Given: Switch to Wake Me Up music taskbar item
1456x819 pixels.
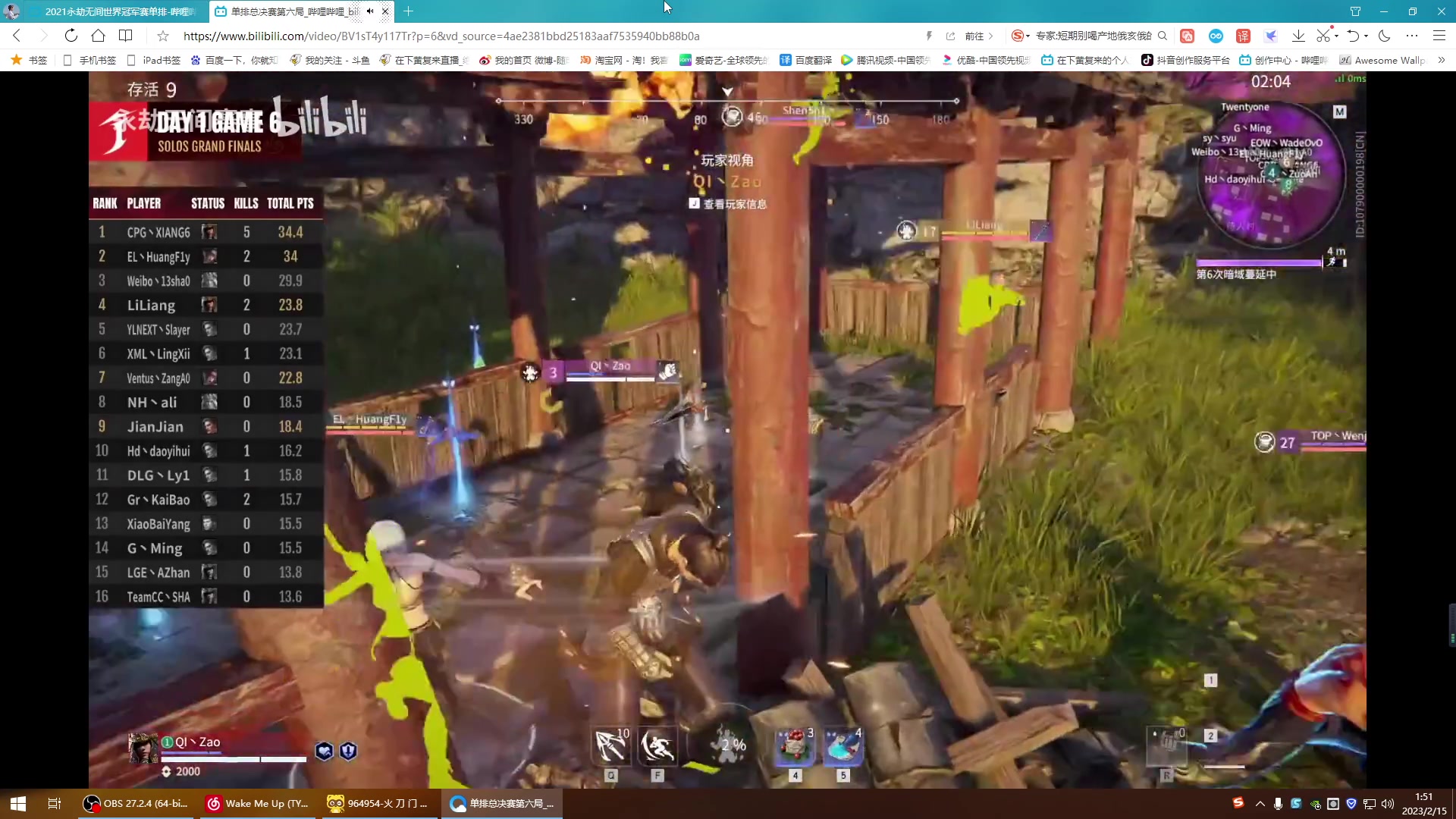Looking at the screenshot, I should (x=259, y=804).
